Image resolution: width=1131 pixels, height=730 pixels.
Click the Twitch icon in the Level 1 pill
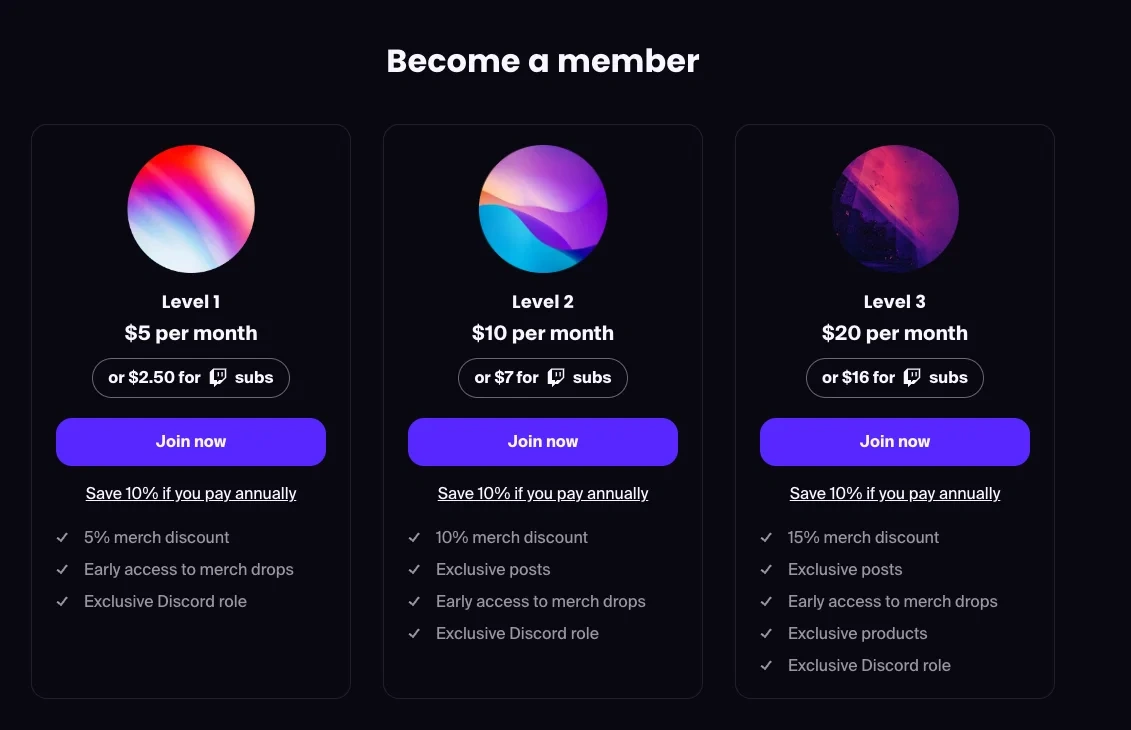[218, 377]
